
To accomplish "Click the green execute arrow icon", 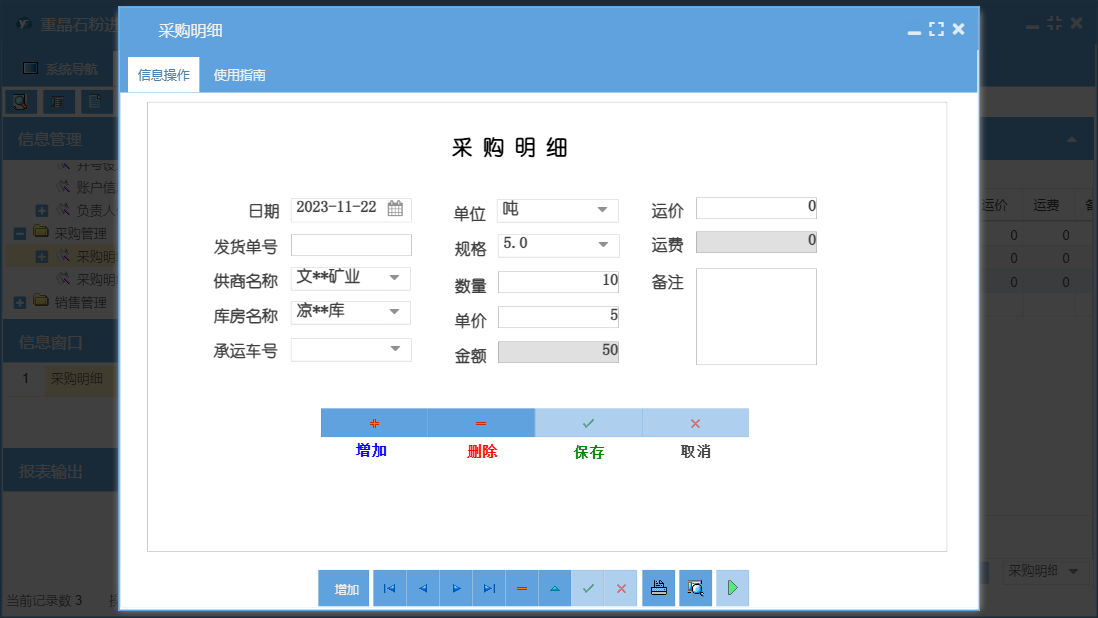I will (731, 588).
